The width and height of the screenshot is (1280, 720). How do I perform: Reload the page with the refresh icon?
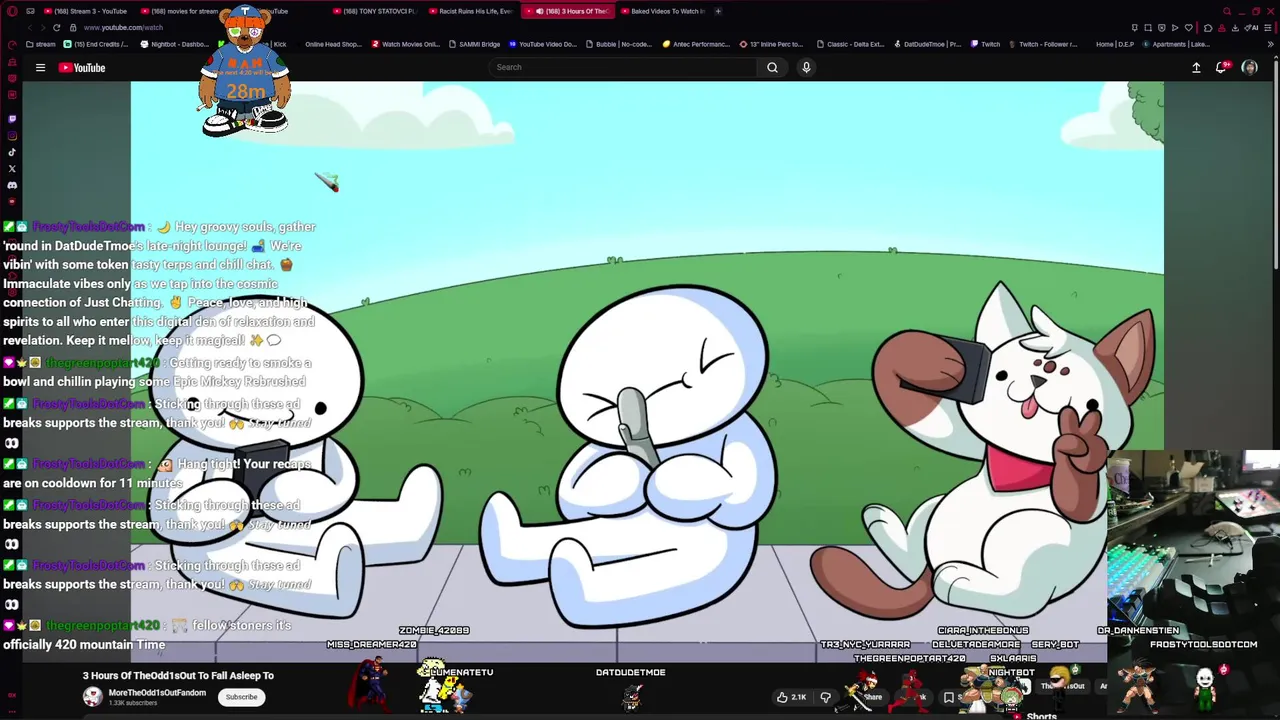(56, 27)
